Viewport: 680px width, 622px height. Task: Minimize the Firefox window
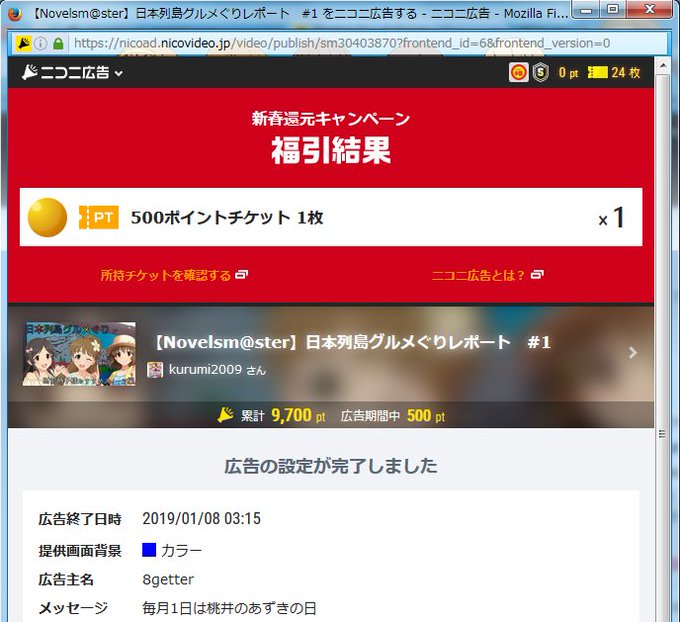point(585,10)
